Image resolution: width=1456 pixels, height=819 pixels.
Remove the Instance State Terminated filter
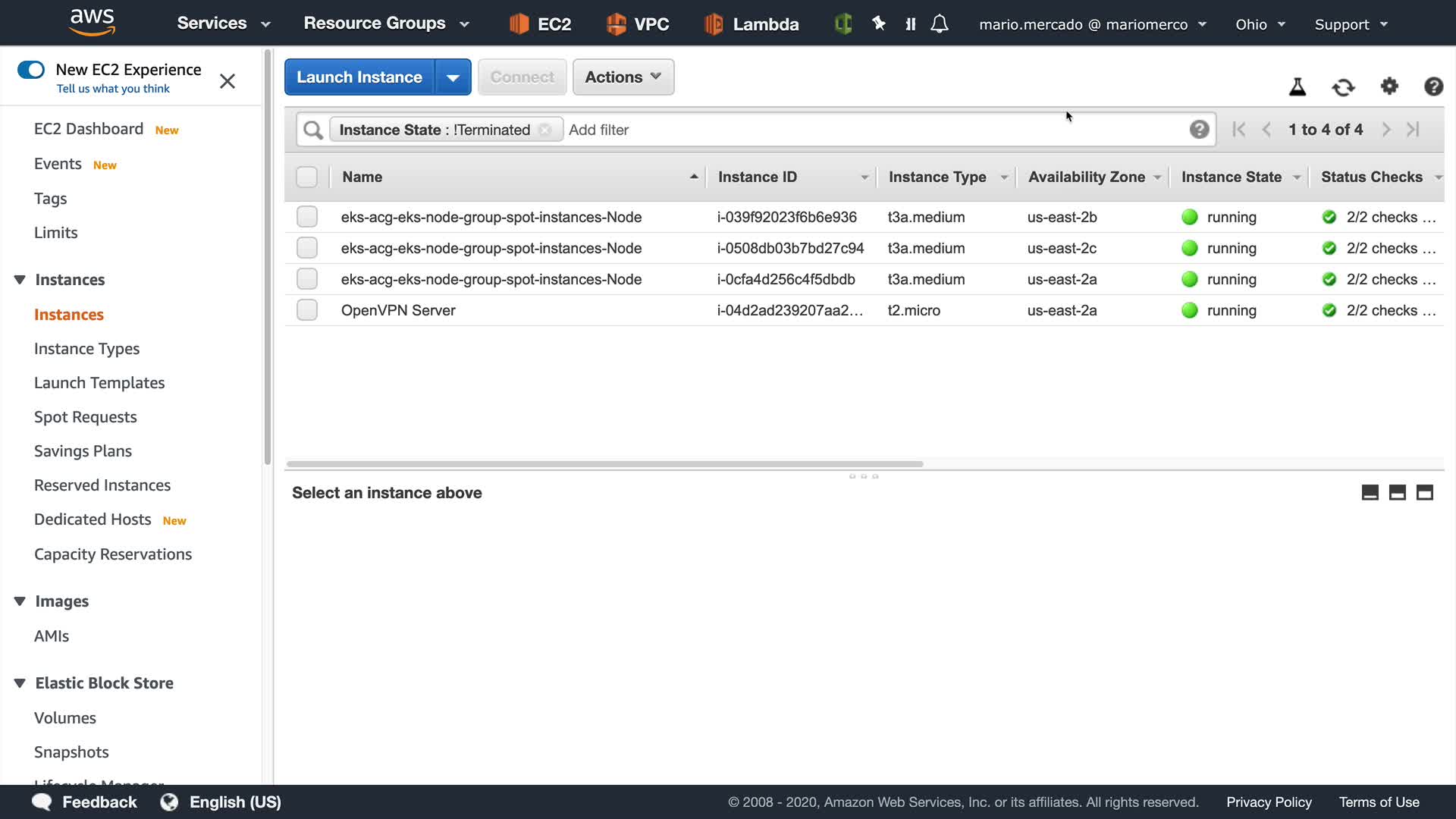point(544,130)
